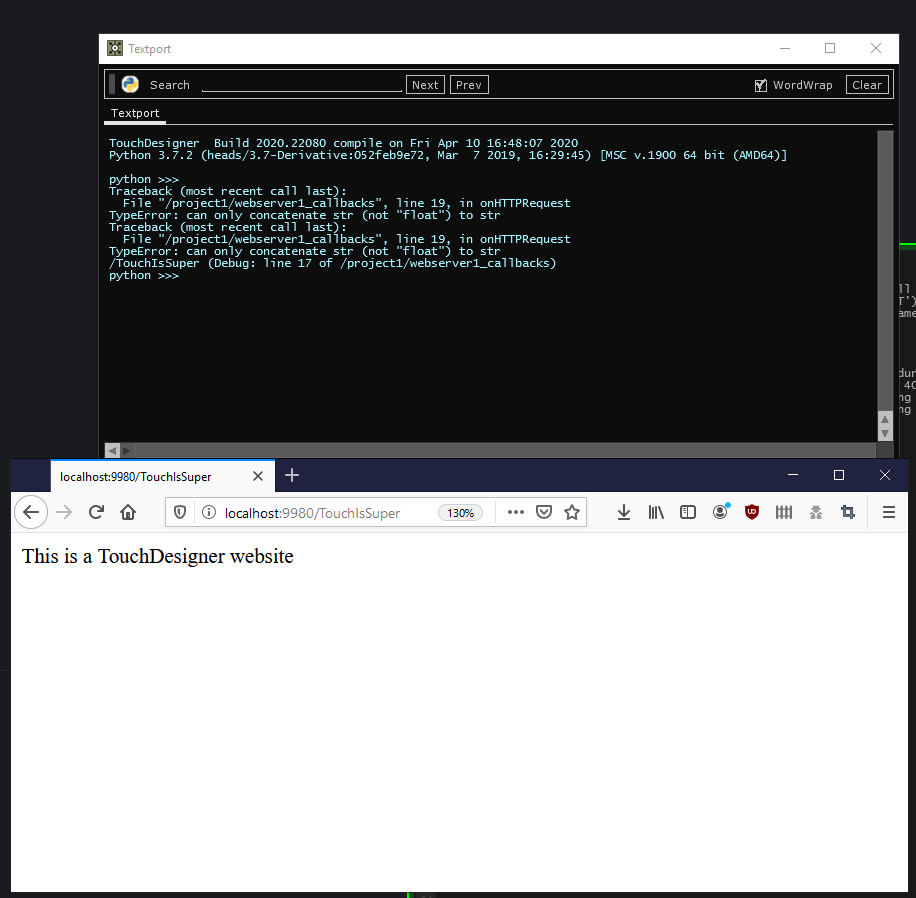Click the Textport search input field
Viewport: 916px width, 898px height.
(301, 85)
